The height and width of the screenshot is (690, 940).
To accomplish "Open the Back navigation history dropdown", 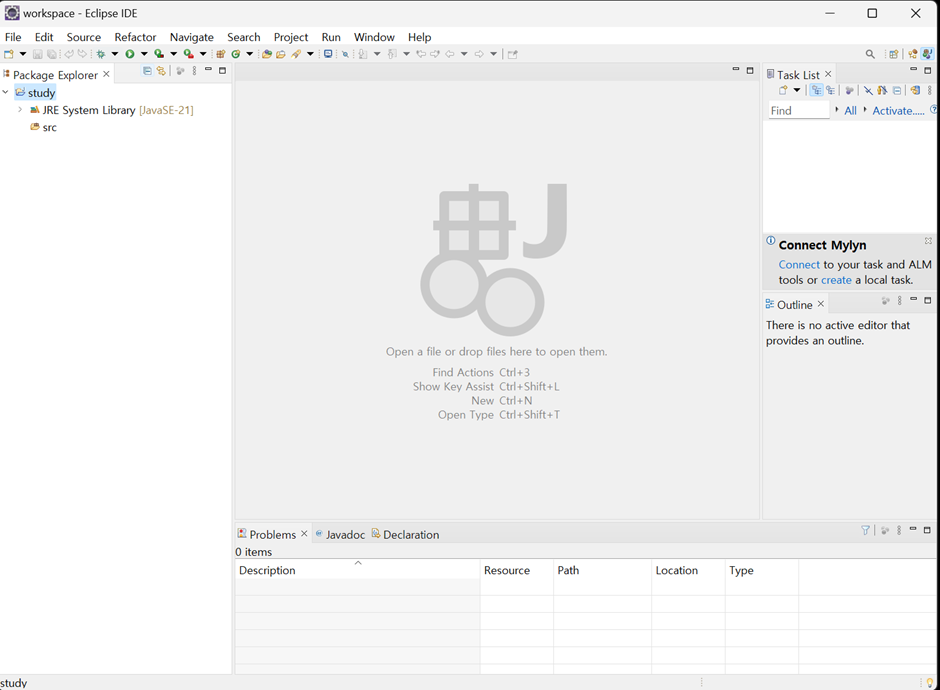I will tap(464, 54).
